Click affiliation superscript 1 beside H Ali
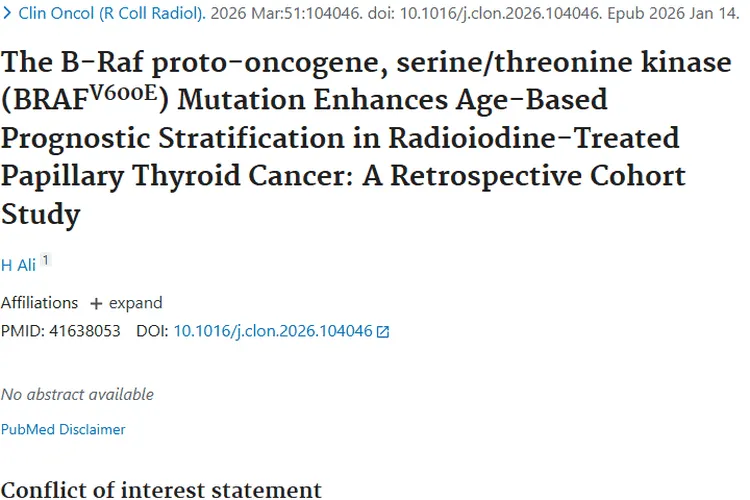The height and width of the screenshot is (500, 750). [x=45, y=261]
